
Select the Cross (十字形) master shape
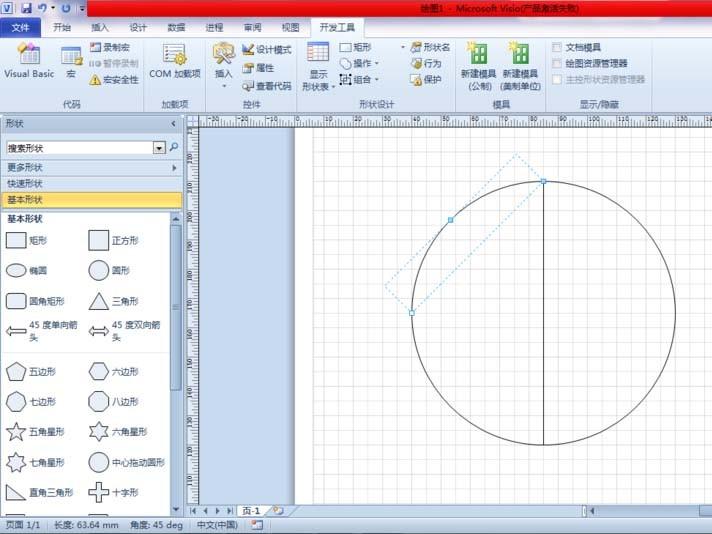114,492
